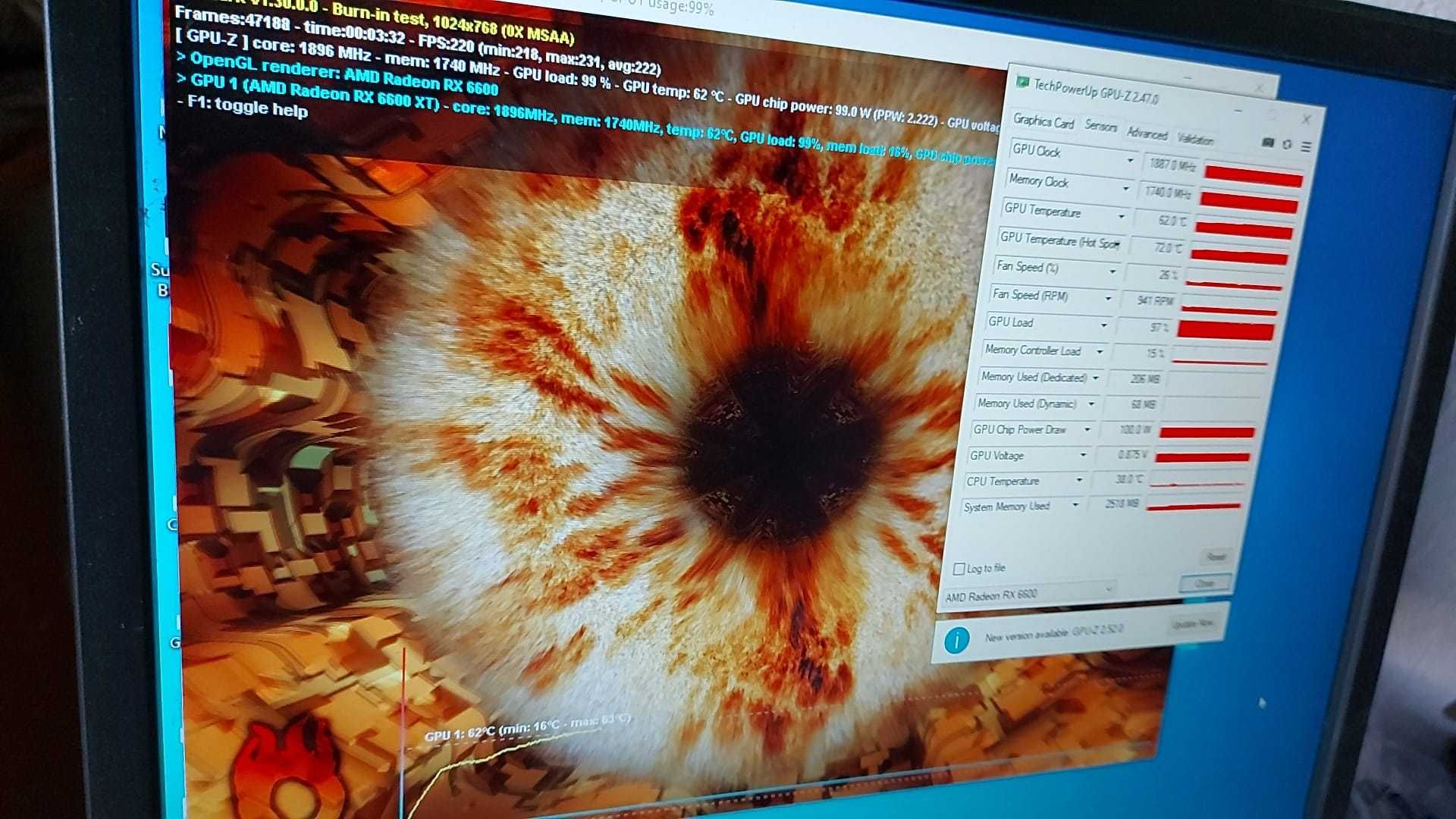
Task: Click the OpenGL renderer line in FurMark
Action: (x=337, y=74)
